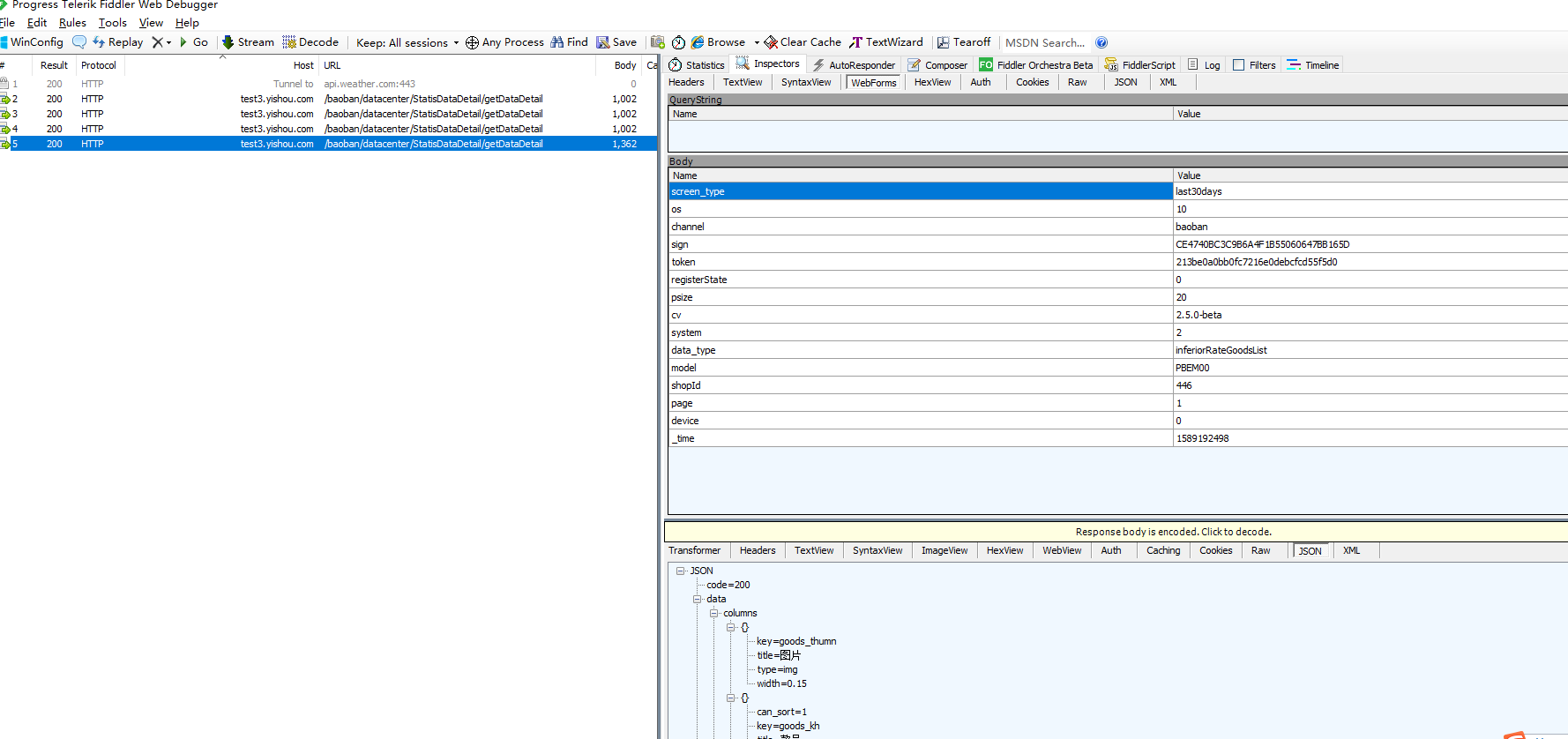The height and width of the screenshot is (739, 1568).
Task: Open the Log tab
Action: [1205, 65]
